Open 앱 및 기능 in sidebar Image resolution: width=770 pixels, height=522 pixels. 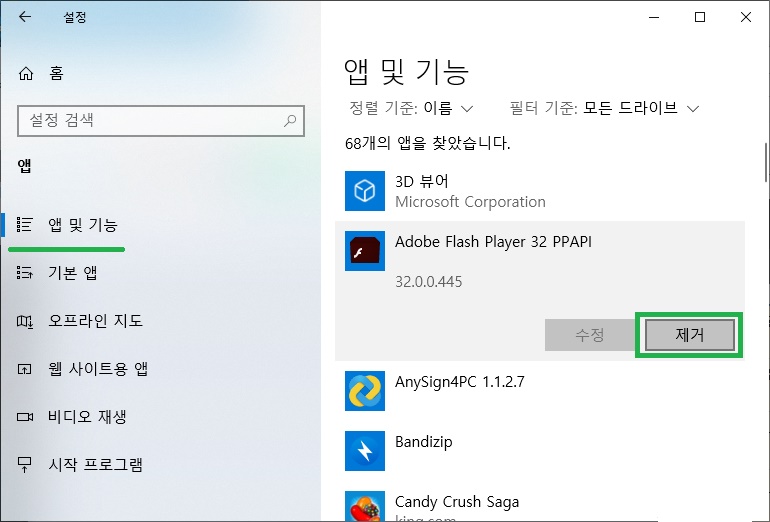click(82, 225)
